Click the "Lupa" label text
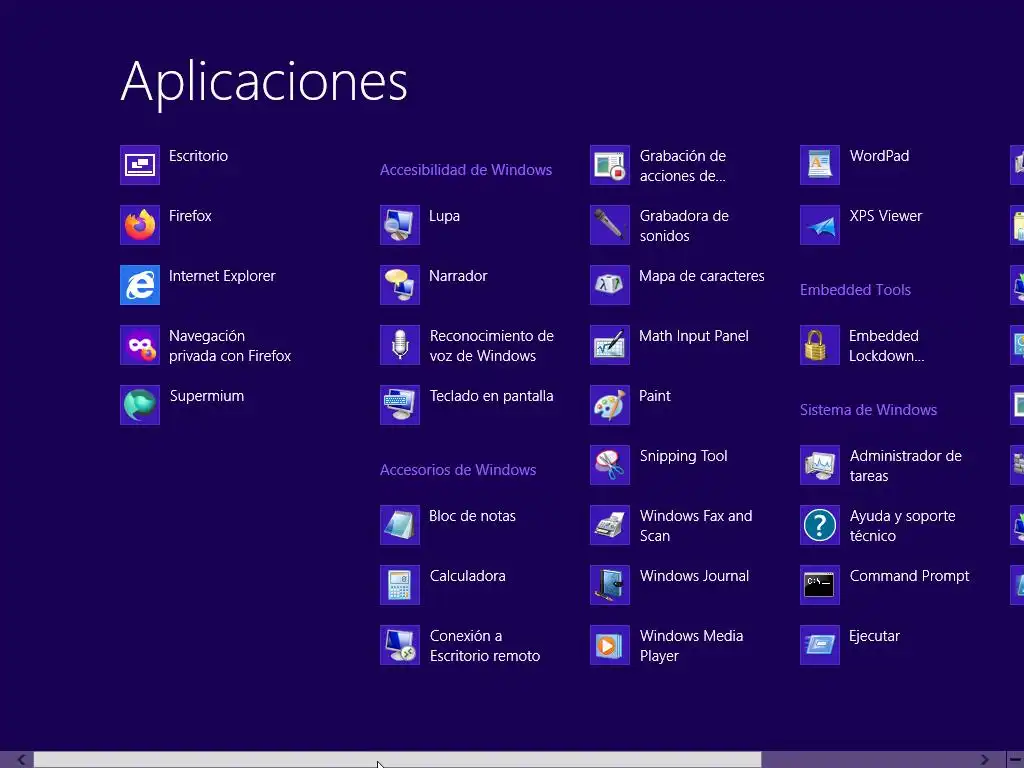The image size is (1024, 768). point(444,216)
